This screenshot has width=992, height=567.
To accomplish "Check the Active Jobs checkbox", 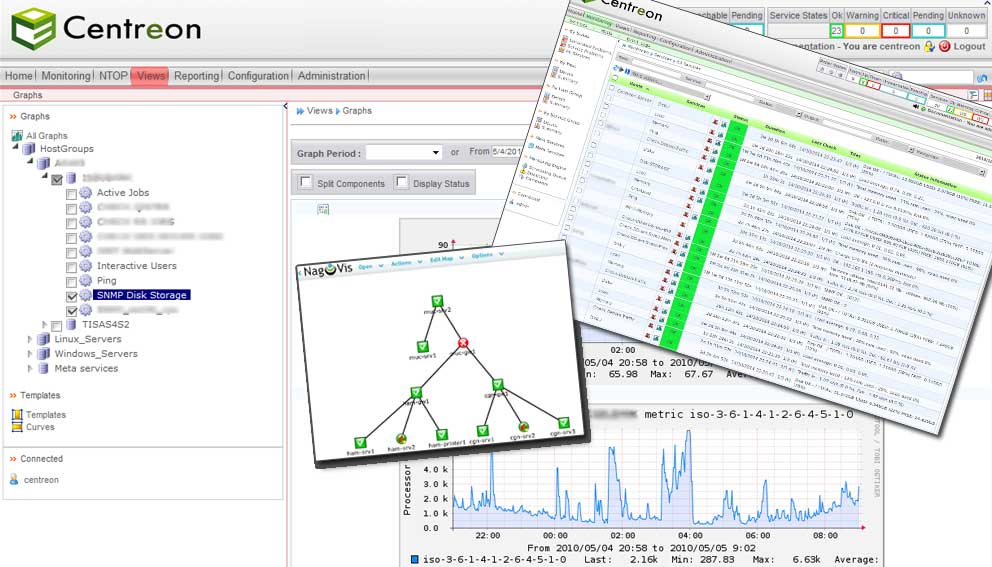I will (71, 194).
